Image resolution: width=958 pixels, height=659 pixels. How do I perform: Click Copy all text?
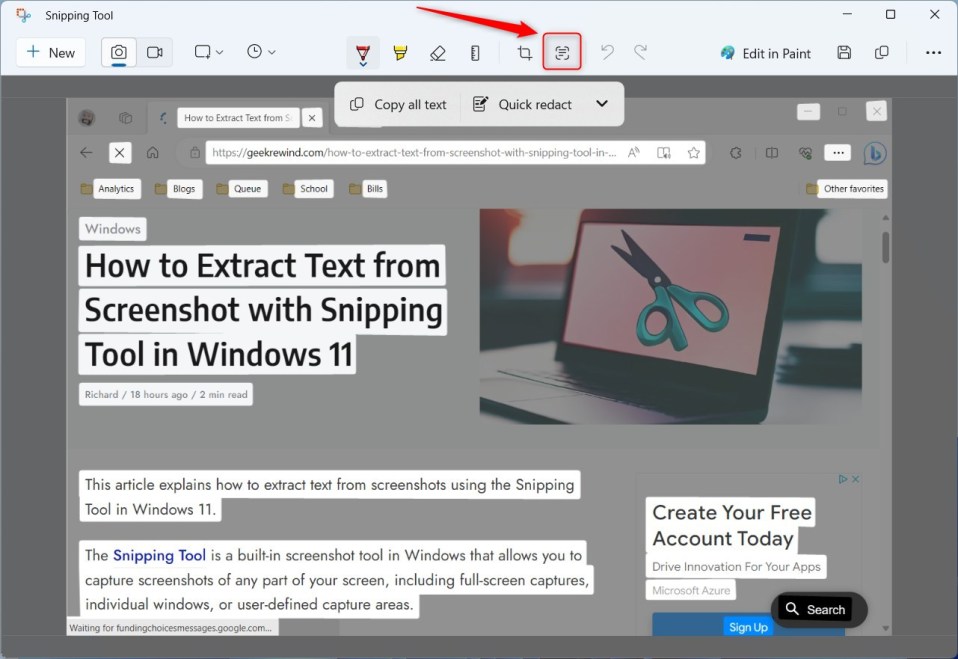click(398, 104)
